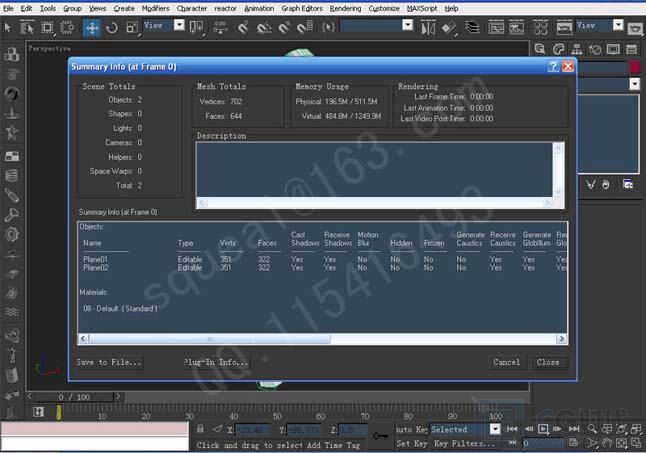Screen dimensions: 646x453
Task: Toggle Set Key animation mode
Action: (411, 444)
